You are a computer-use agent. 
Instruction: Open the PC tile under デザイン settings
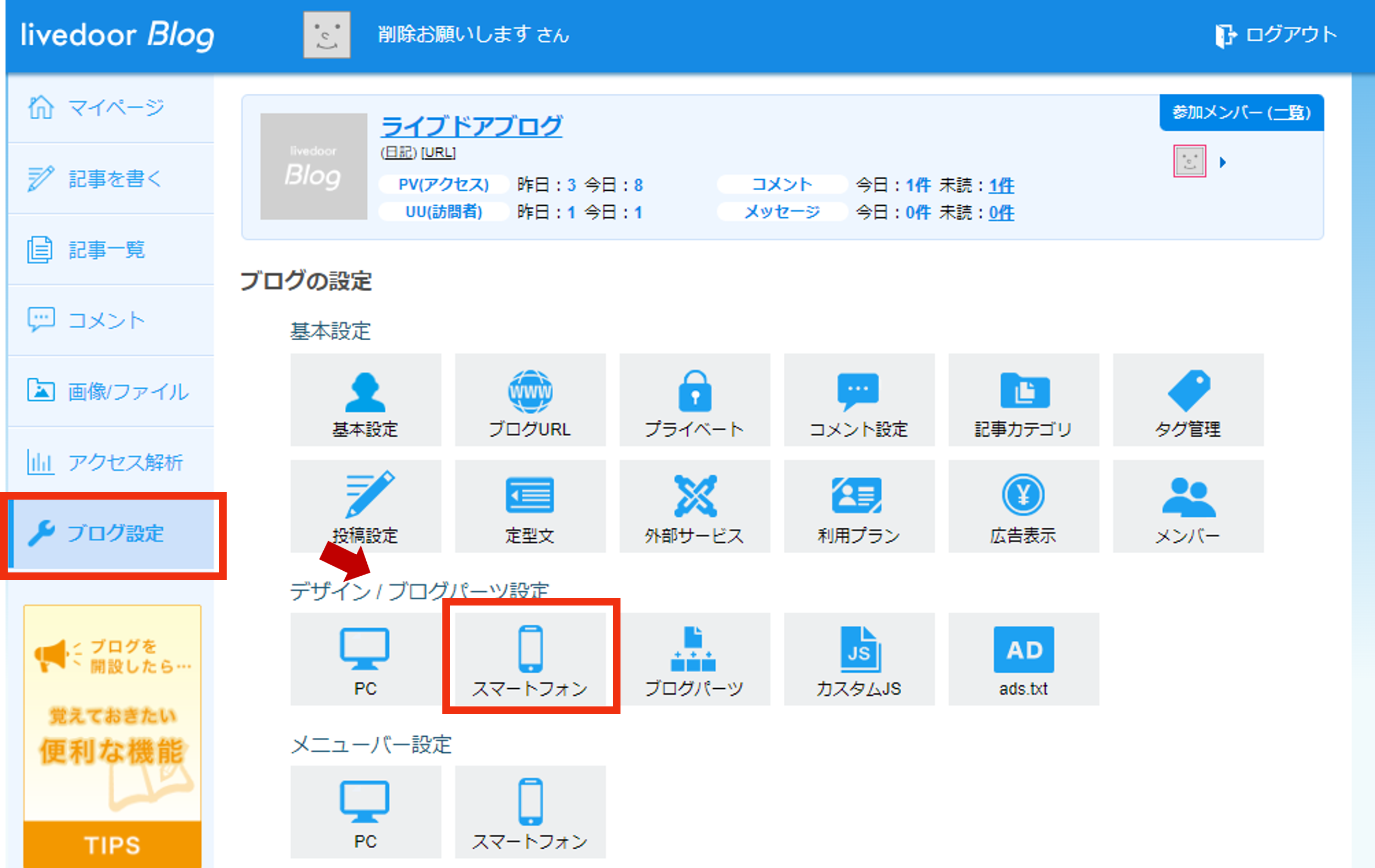(x=366, y=659)
